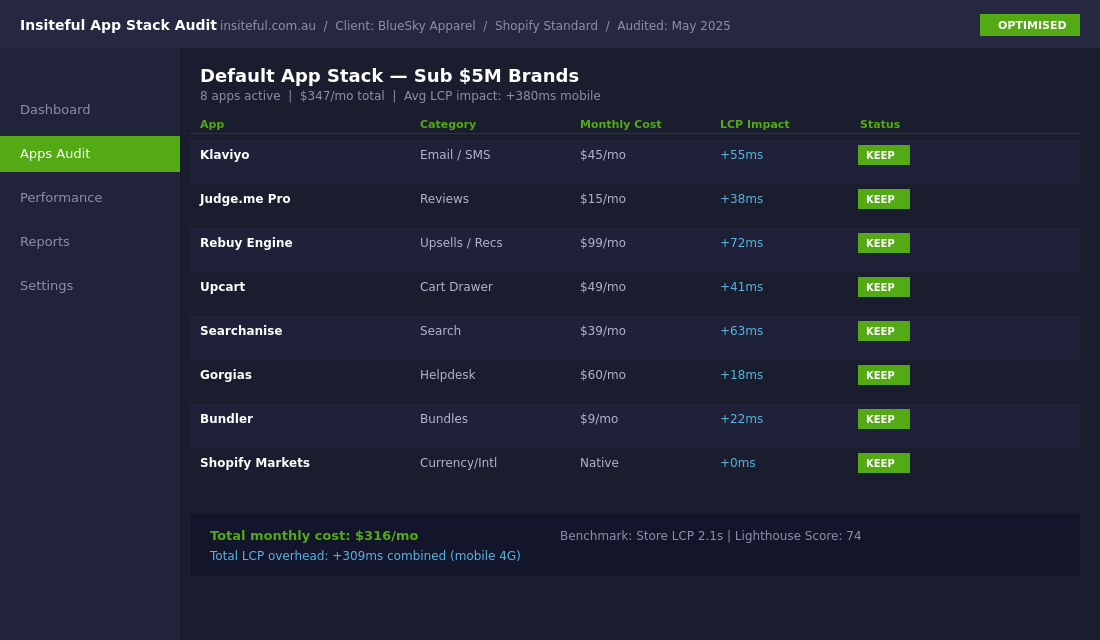Select Apps Audit in the sidebar
The height and width of the screenshot is (640, 1100).
pos(90,154)
